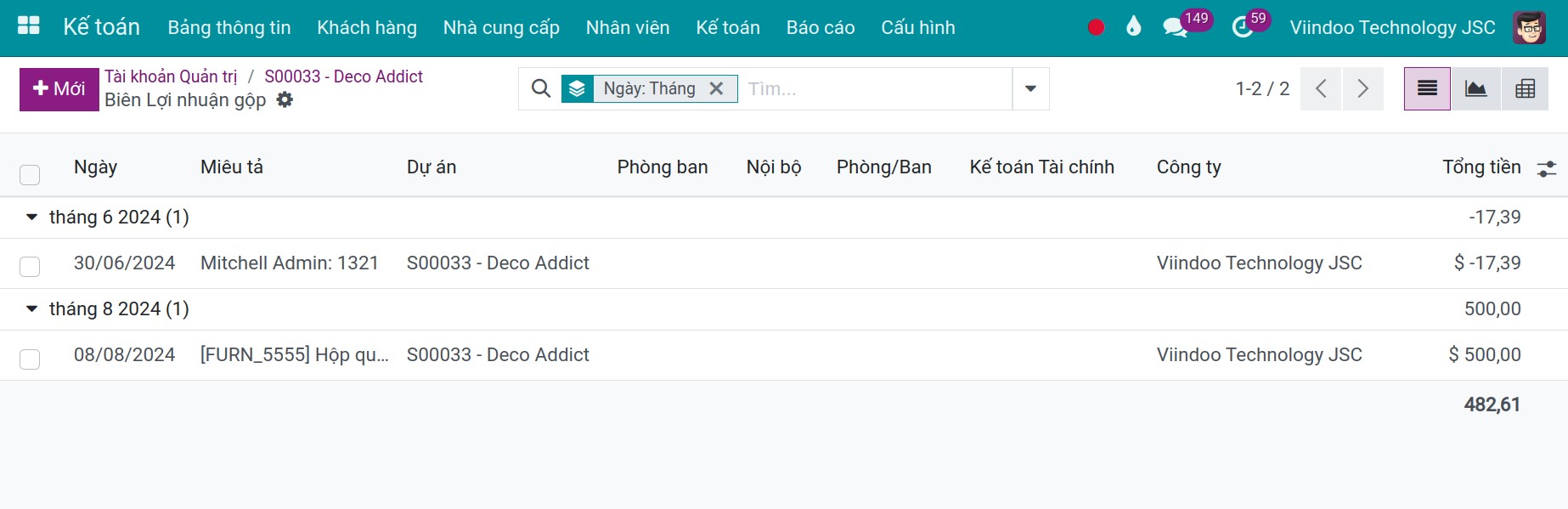Click the 482,61 total amount
The width and height of the screenshot is (1568, 509).
(1492, 404)
